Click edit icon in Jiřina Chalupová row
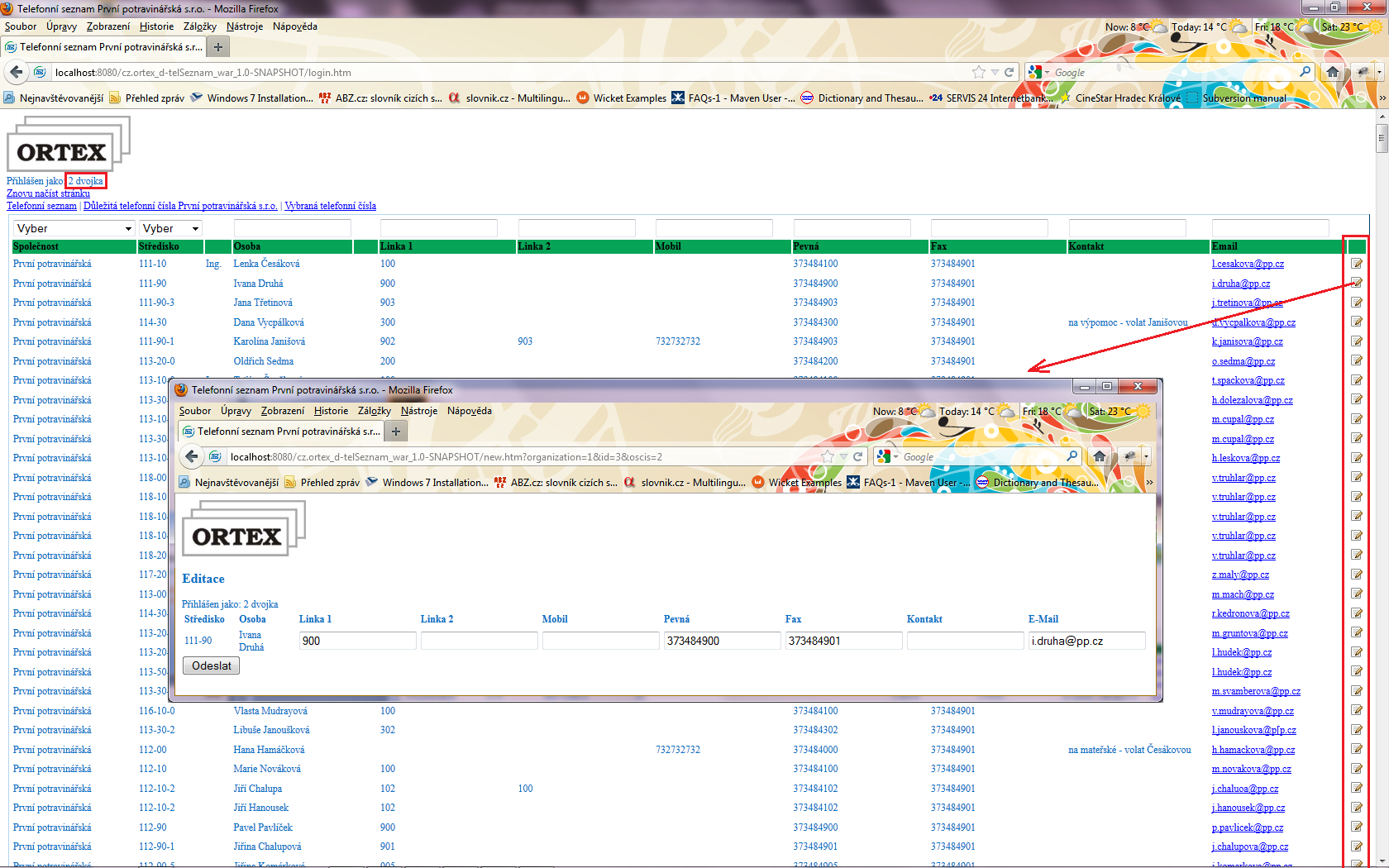Image resolution: width=1389 pixels, height=868 pixels. [1357, 847]
